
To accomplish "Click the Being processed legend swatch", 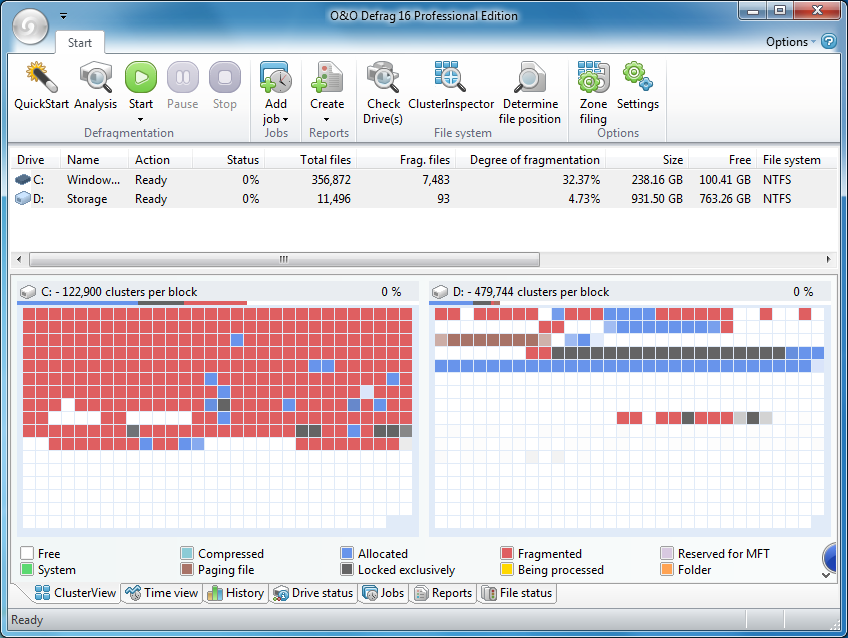I will point(507,569).
